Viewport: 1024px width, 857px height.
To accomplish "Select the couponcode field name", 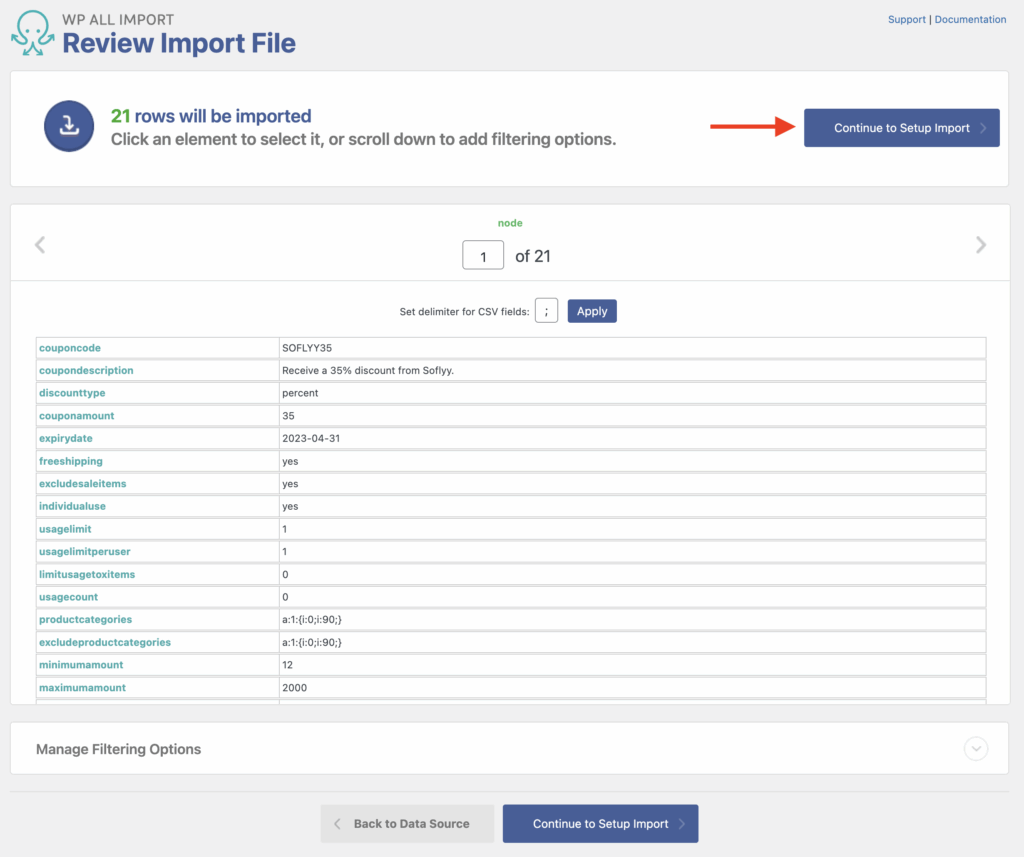I will [70, 348].
